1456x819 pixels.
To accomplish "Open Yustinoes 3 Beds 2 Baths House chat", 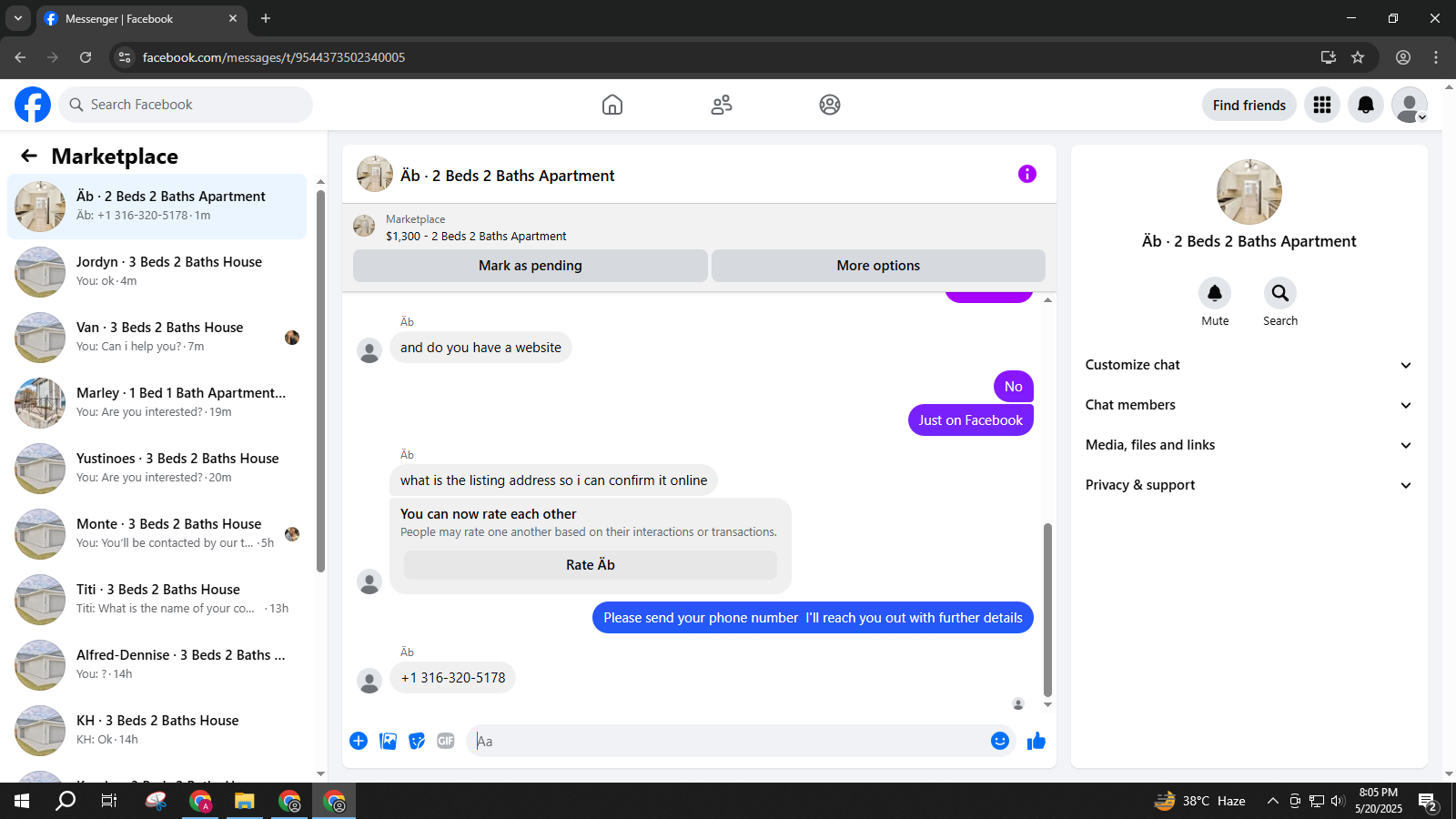I will tap(157, 469).
